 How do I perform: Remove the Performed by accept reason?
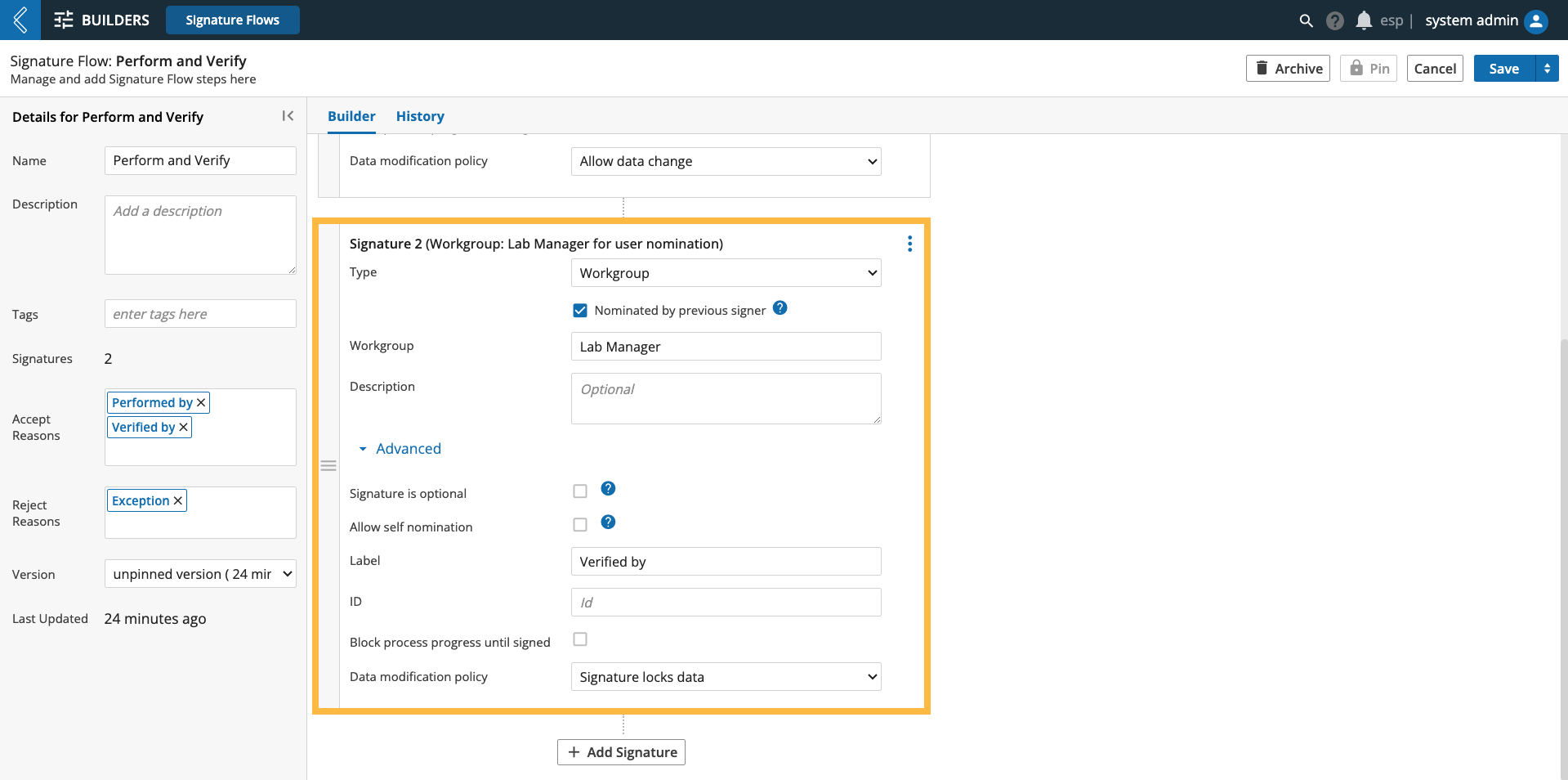pyautogui.click(x=201, y=402)
